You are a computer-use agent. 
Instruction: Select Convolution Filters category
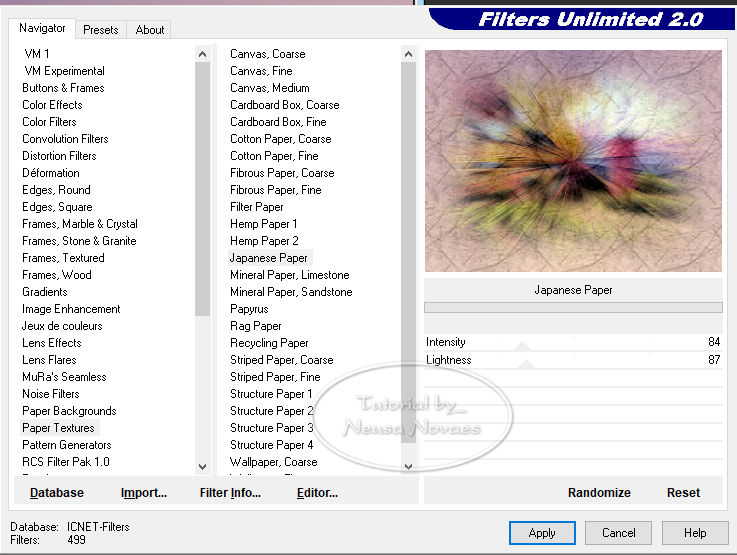click(65, 139)
